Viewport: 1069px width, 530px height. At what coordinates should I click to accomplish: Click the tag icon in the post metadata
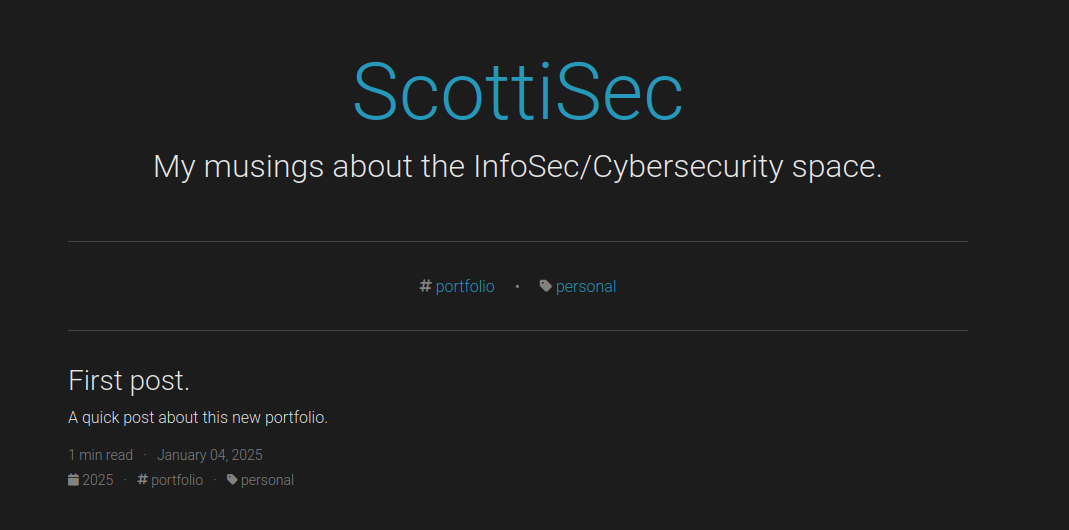click(232, 480)
